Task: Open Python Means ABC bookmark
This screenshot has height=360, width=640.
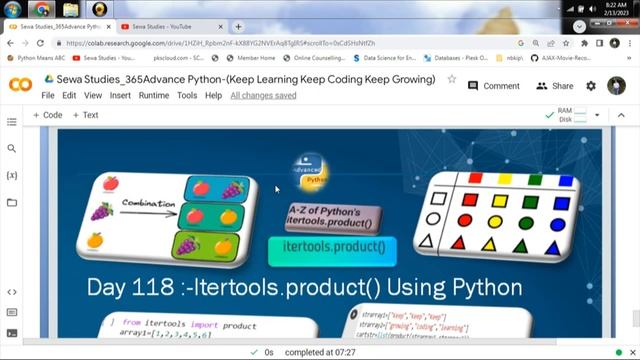Action: coord(36,58)
